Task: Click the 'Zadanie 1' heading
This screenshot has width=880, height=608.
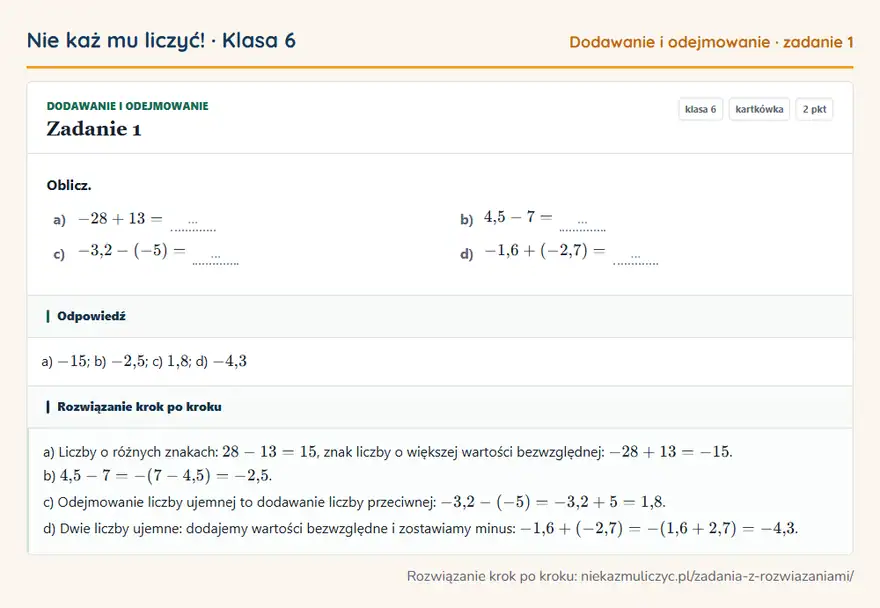Action: (x=94, y=129)
